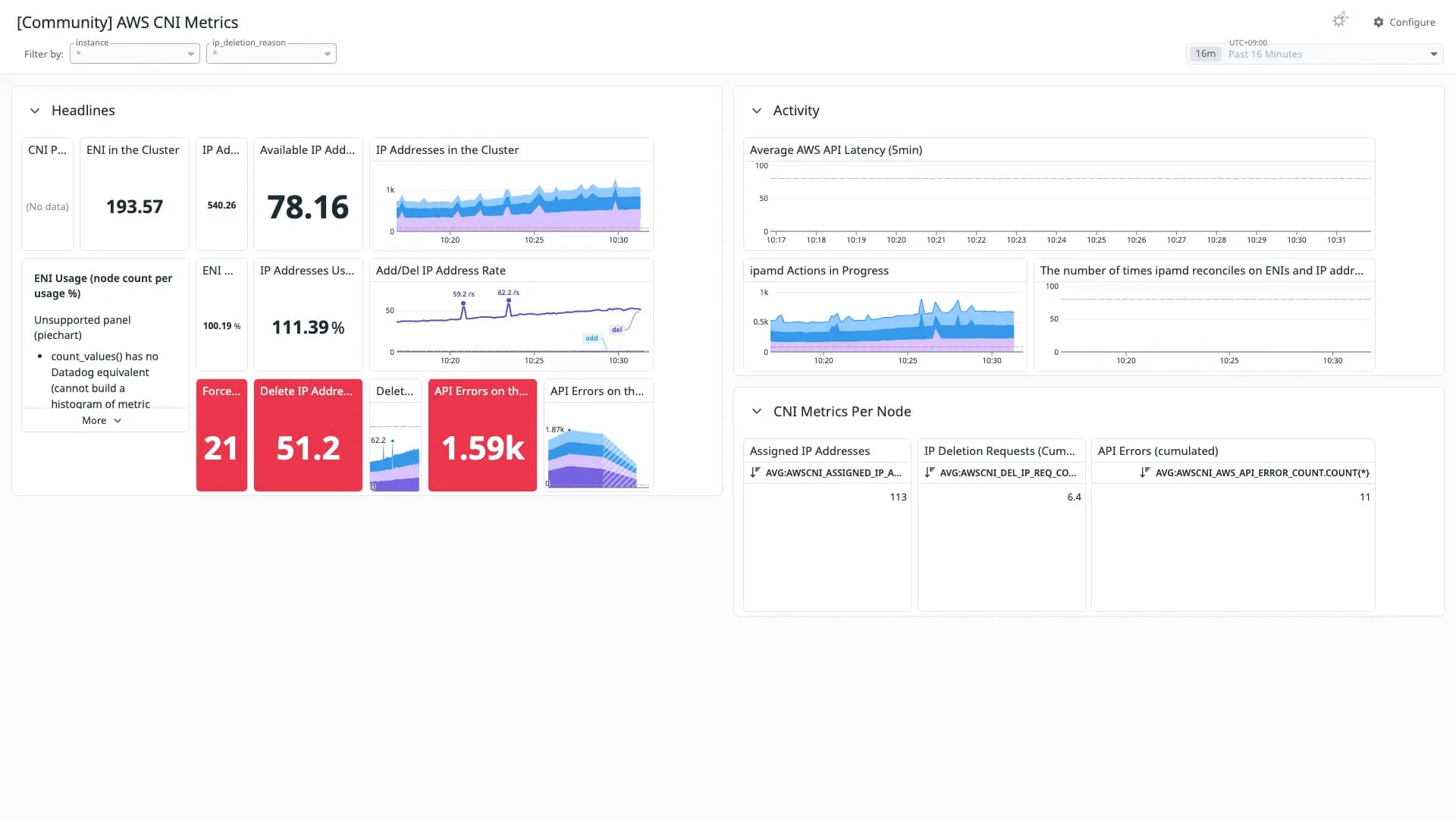Viewport: 1456px width, 819px height.
Task: Click the Configure gear icon
Action: point(1379,22)
